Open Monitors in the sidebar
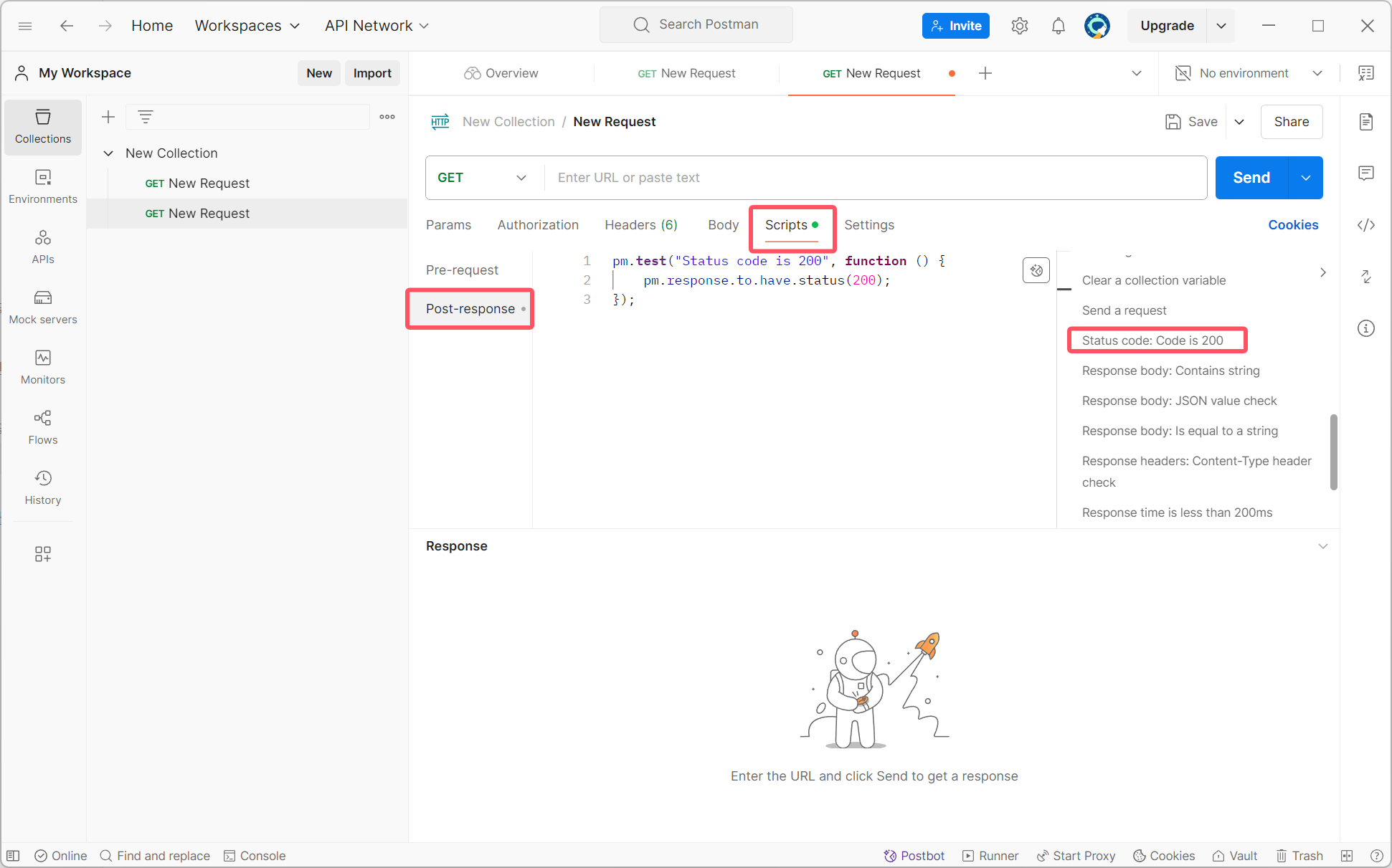The width and height of the screenshot is (1392, 868). click(x=43, y=368)
